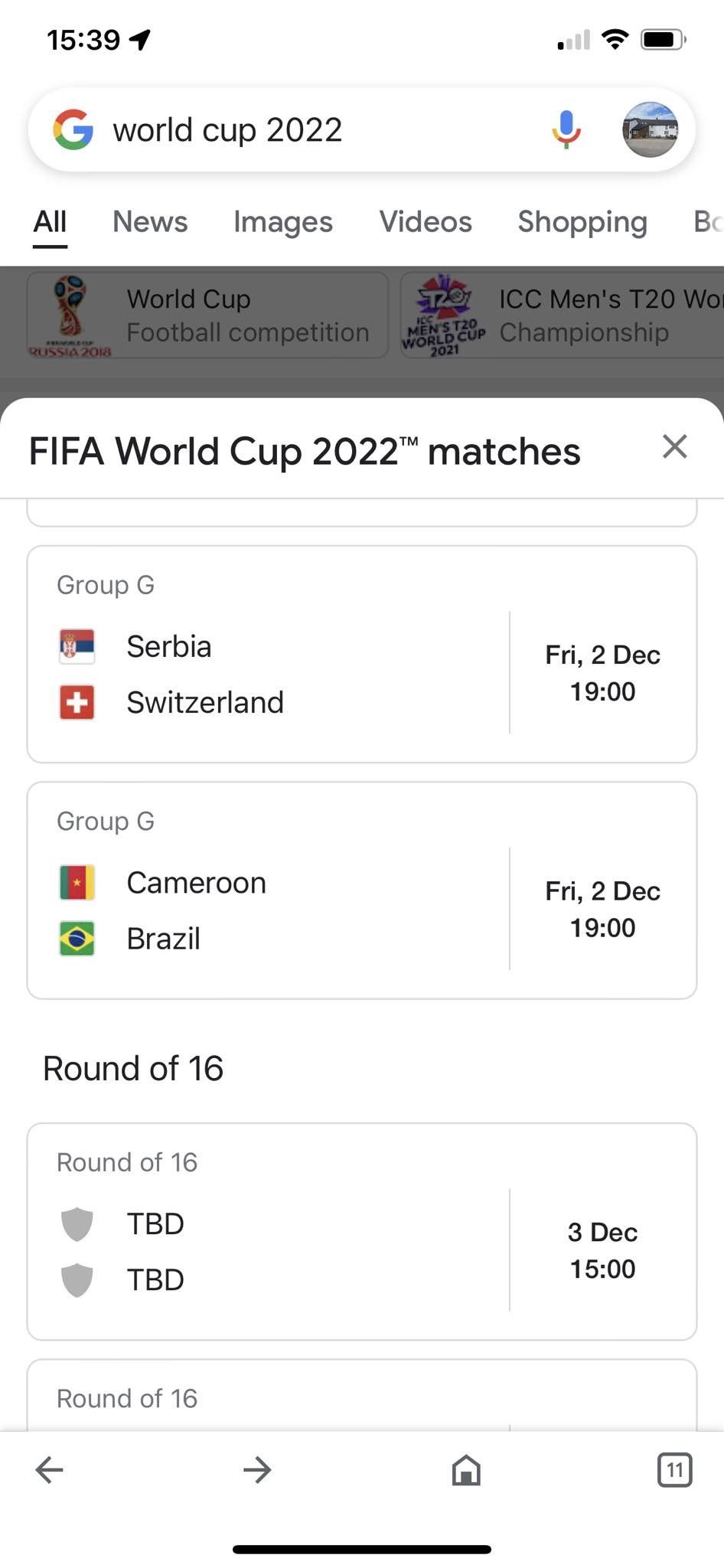Close the FIFA World Cup matches panel
The height and width of the screenshot is (1568, 724).
tap(674, 446)
